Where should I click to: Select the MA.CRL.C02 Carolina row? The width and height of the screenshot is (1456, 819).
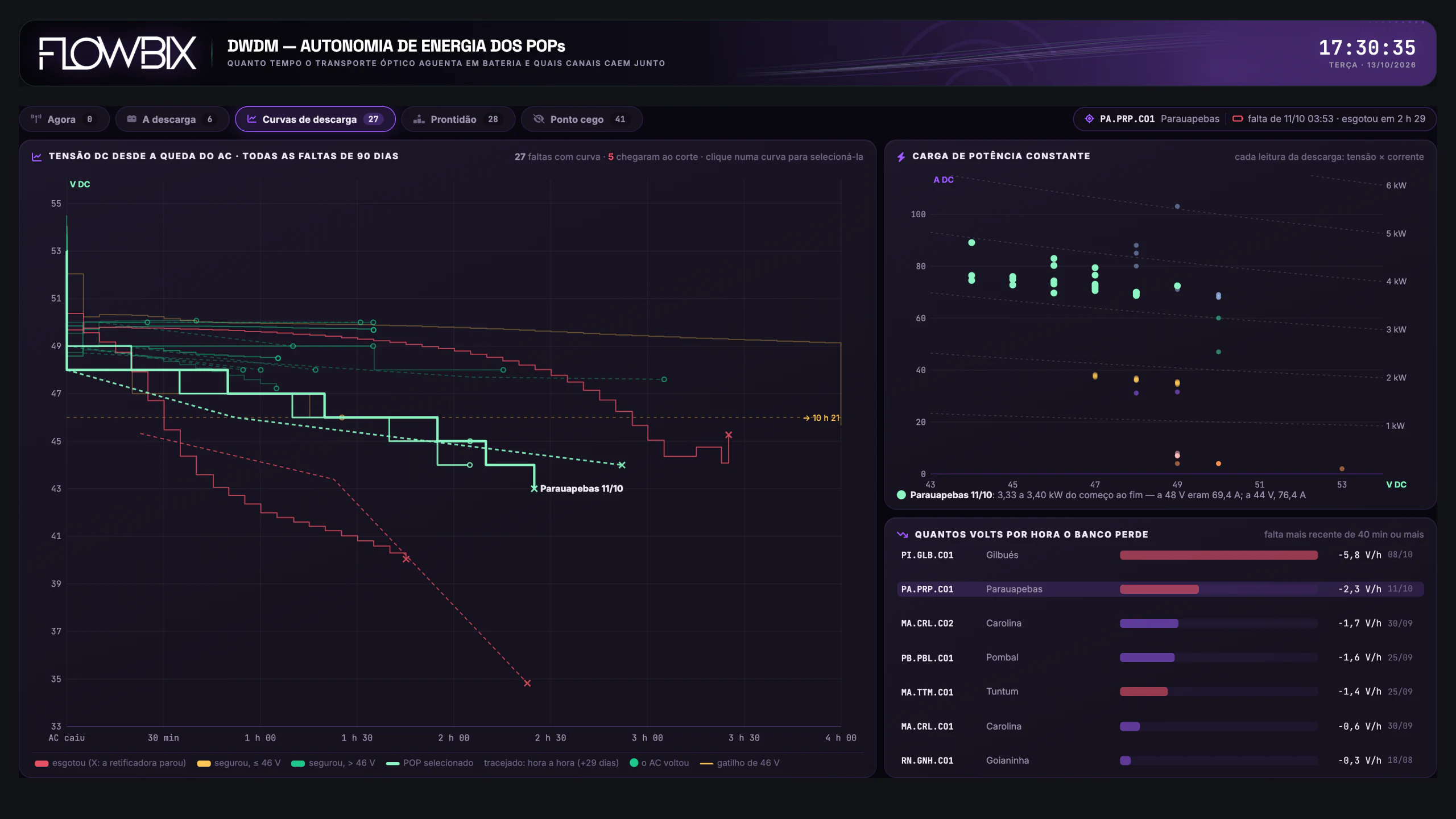(1160, 623)
